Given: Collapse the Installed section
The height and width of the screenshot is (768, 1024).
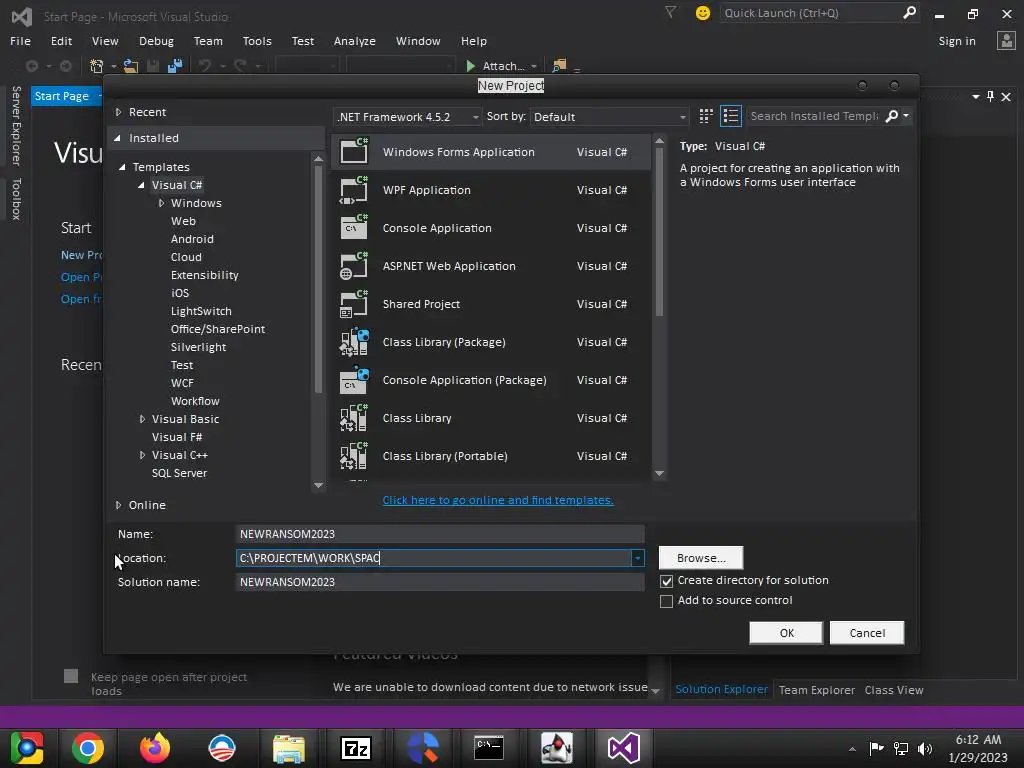Looking at the screenshot, I should pos(118,138).
